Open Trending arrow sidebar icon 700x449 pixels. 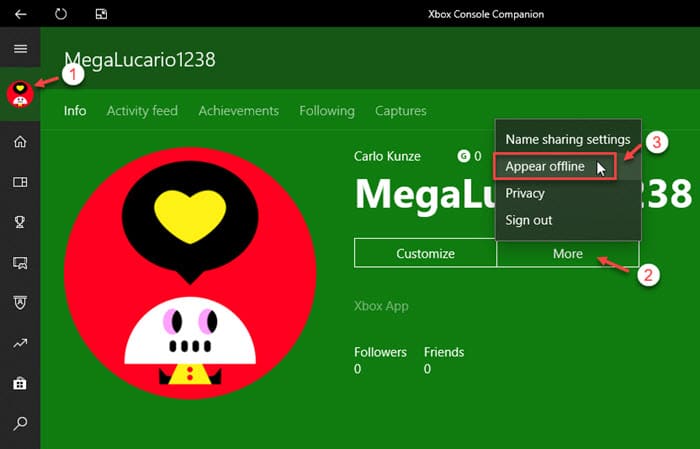point(20,343)
